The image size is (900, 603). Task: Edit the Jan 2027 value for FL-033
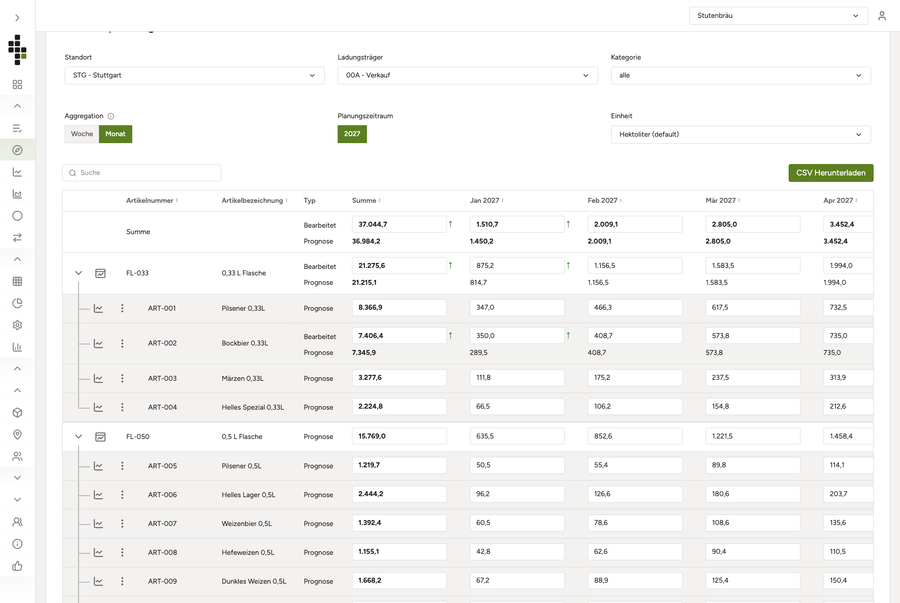[517, 266]
